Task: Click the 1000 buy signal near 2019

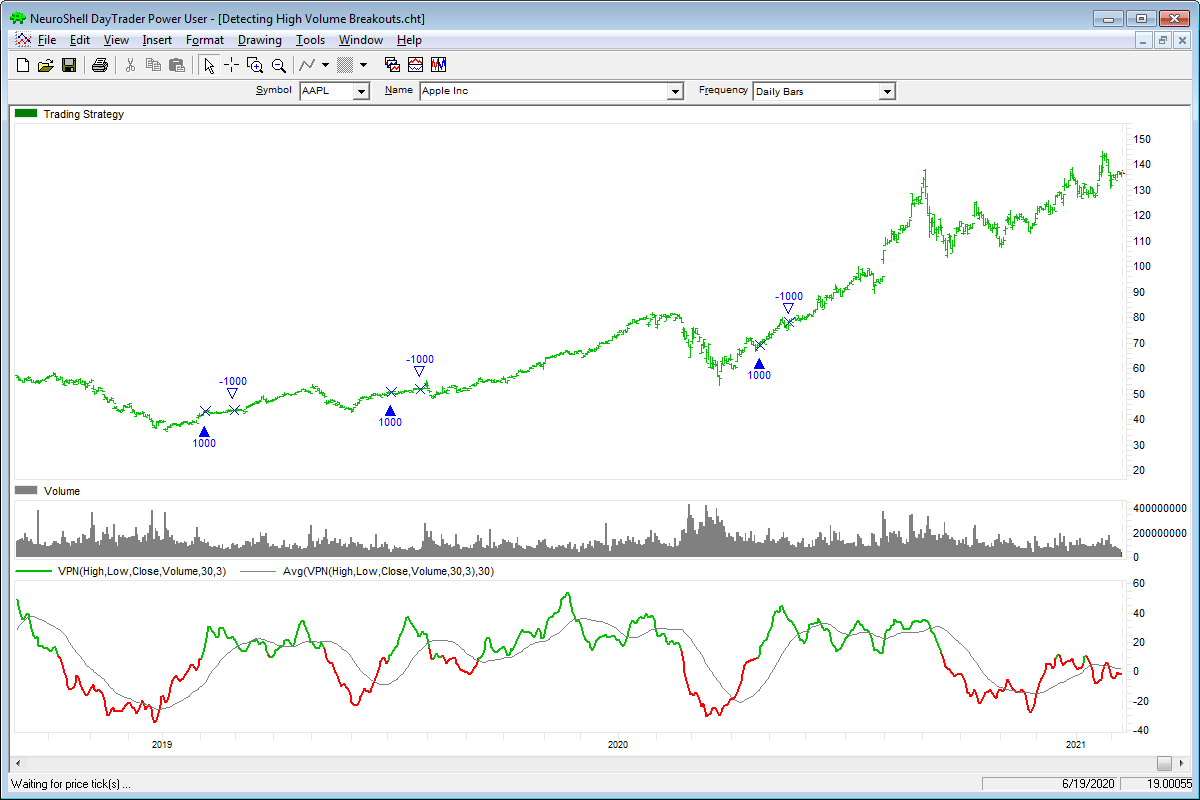Action: 204,432
